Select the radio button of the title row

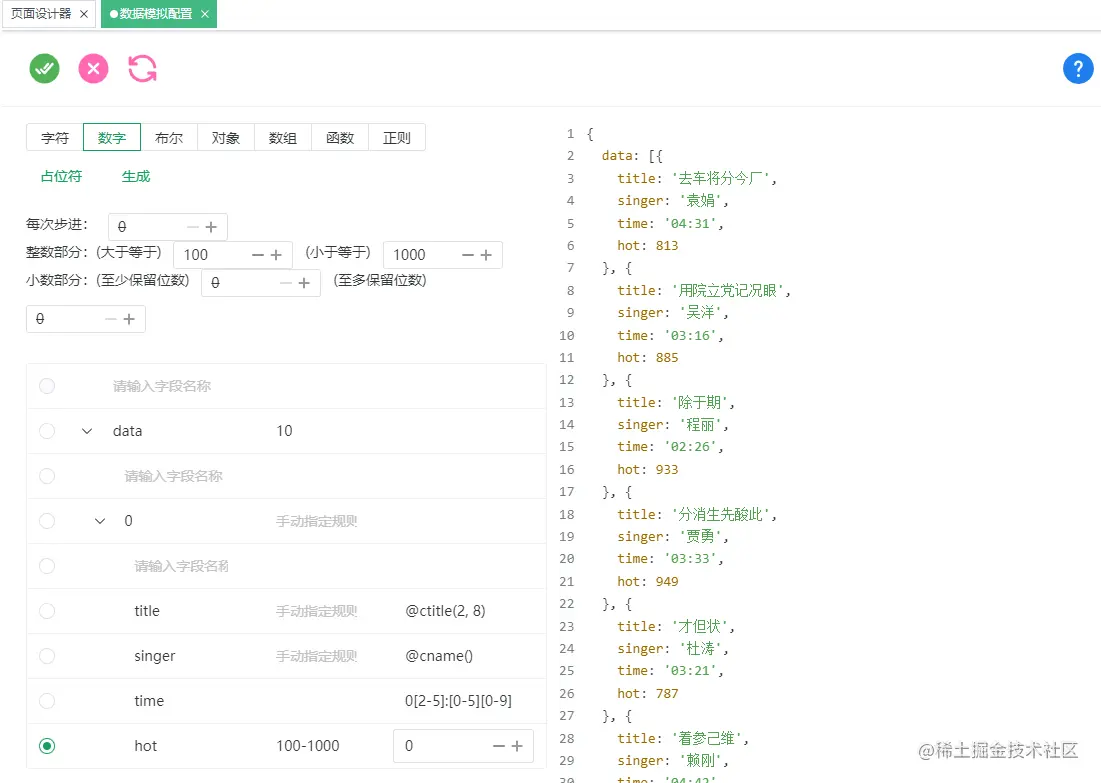coord(47,610)
